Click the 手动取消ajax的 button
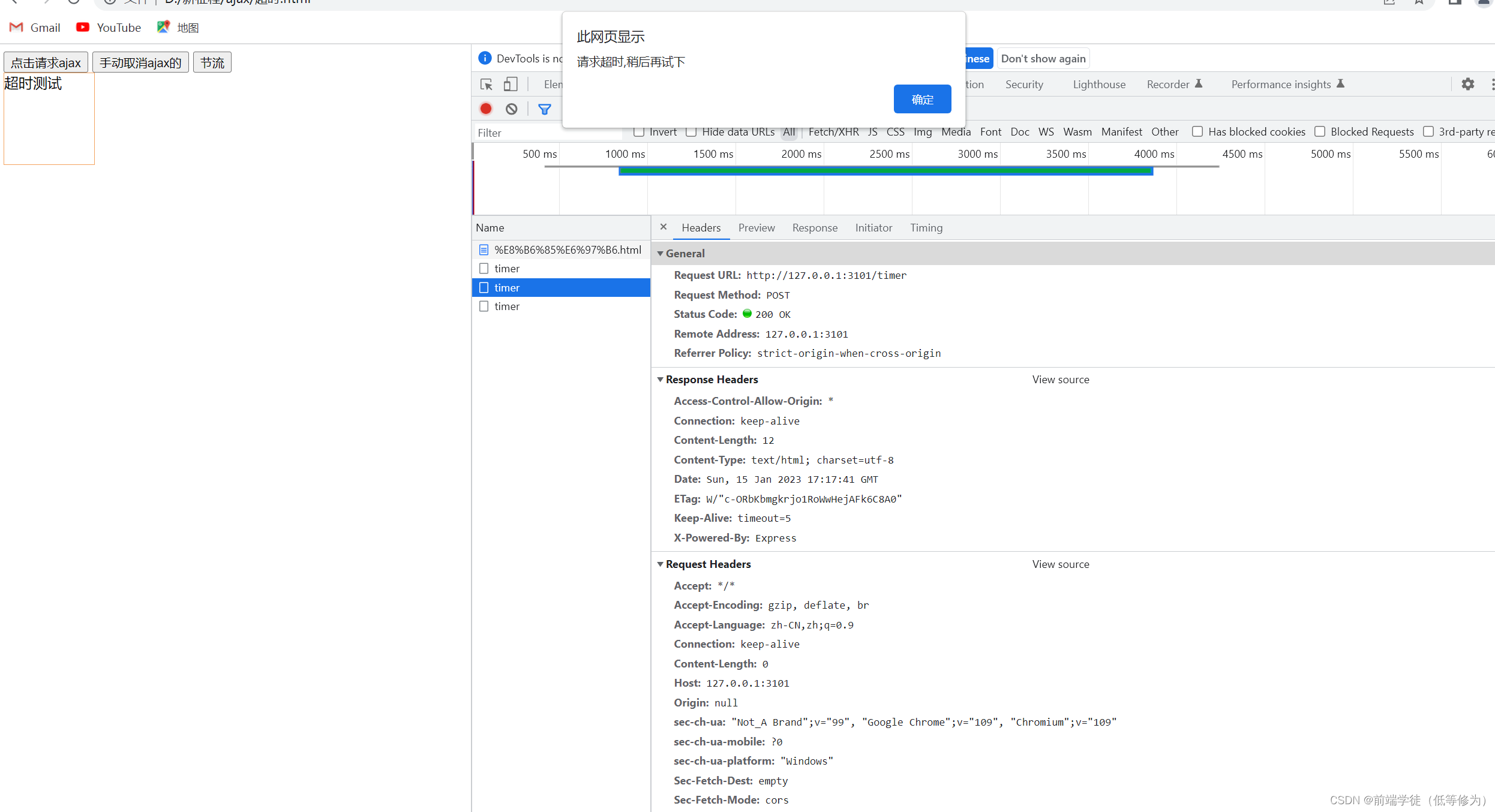 [140, 62]
